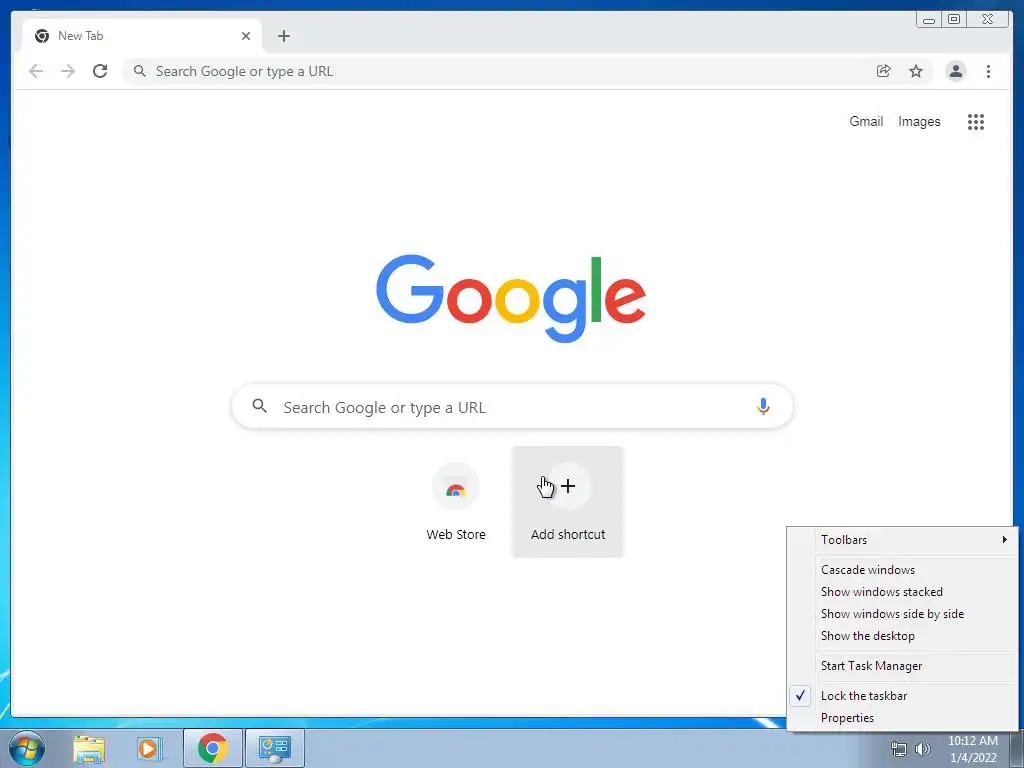Open the Images link
The height and width of the screenshot is (768, 1024).
point(919,121)
